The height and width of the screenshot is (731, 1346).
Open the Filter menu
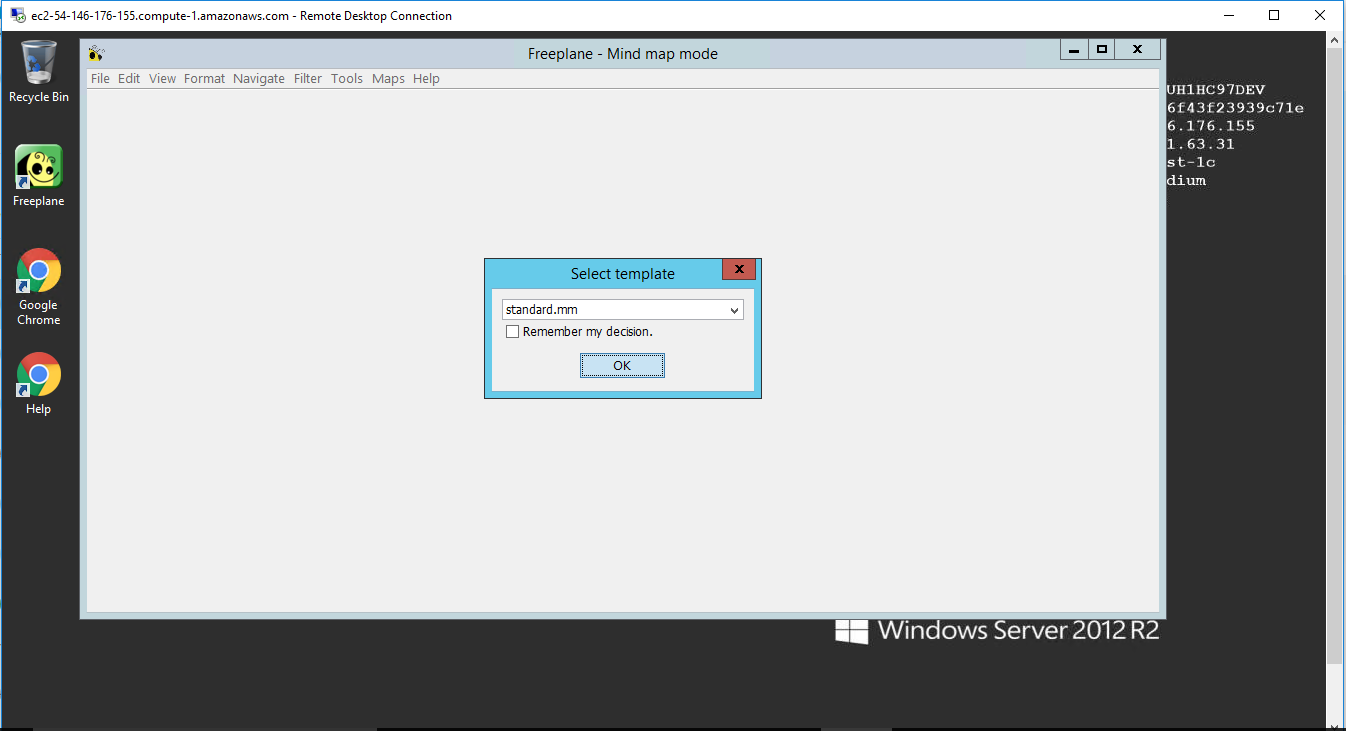point(308,79)
